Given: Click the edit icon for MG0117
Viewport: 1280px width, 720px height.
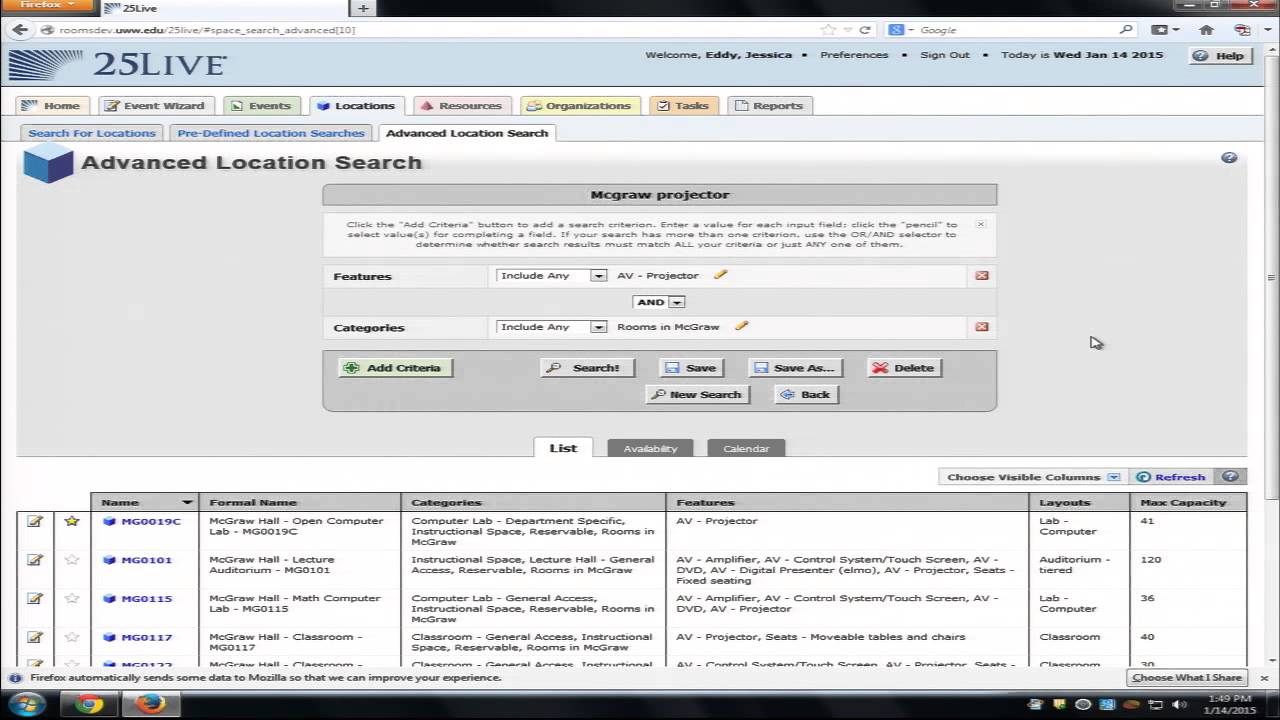Looking at the screenshot, I should 35,637.
